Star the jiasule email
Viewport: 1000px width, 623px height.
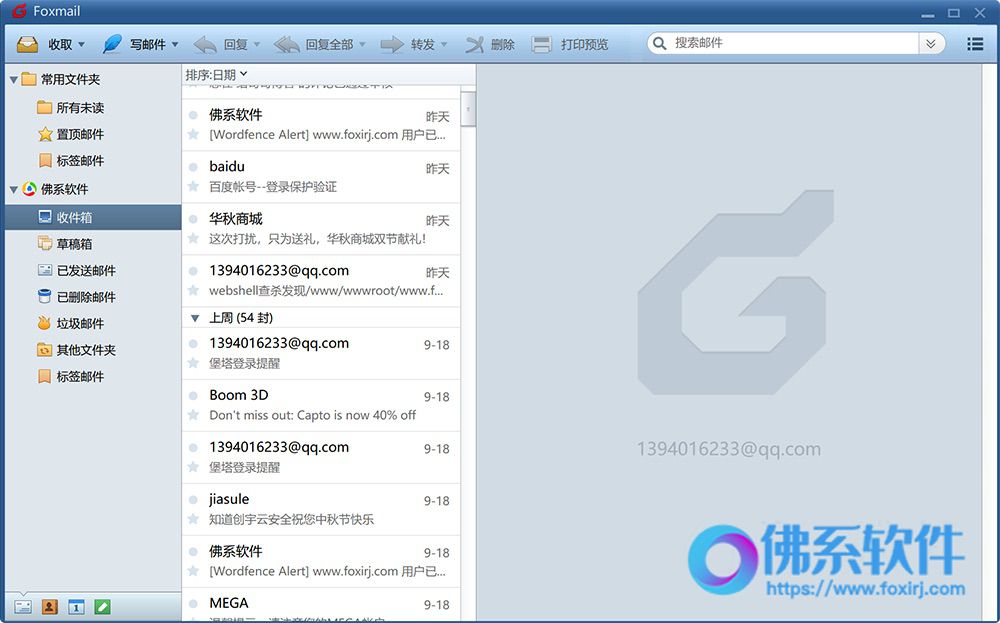pos(193,519)
